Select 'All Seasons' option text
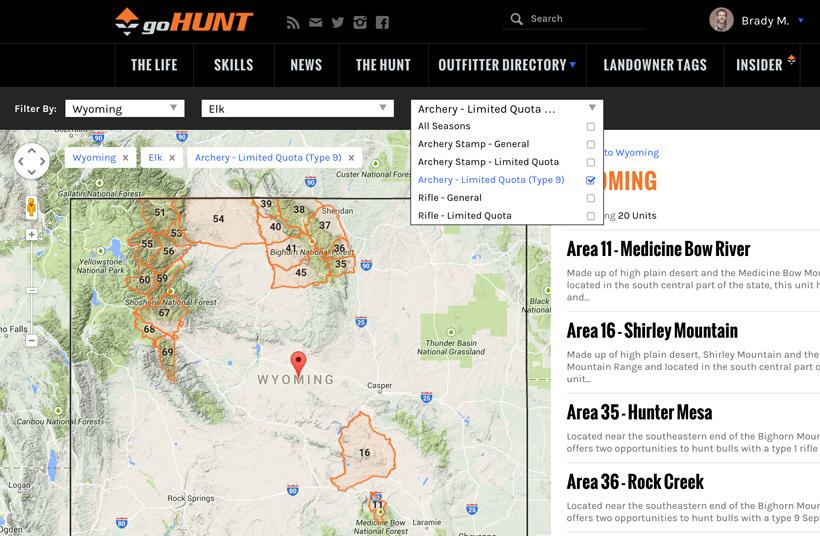The width and height of the screenshot is (820, 536). click(444, 126)
